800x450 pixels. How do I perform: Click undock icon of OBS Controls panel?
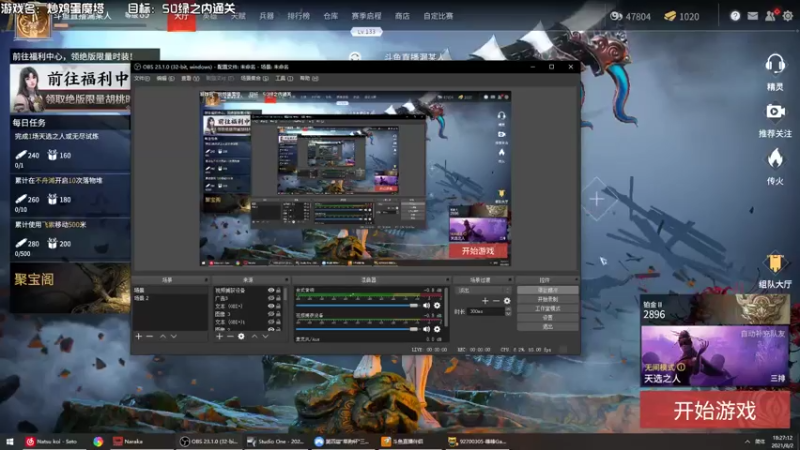[x=576, y=280]
